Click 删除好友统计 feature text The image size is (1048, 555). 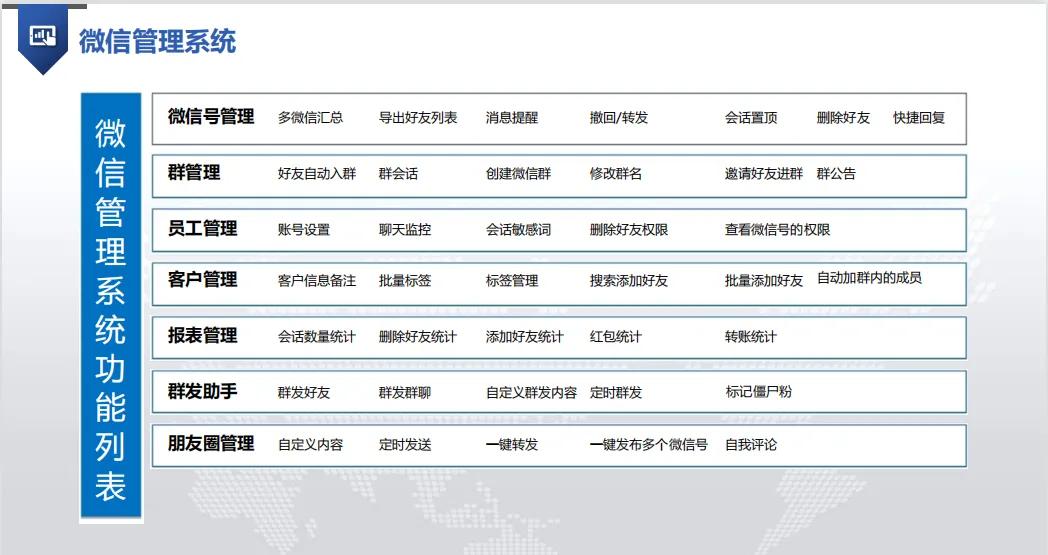tap(418, 337)
